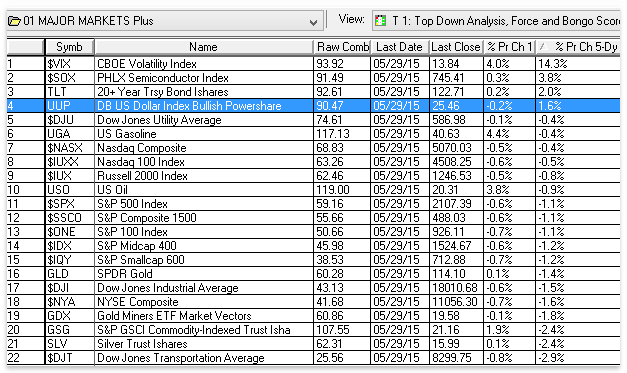Click Gold Miners ETF Market Vectors name
Image resolution: width=627 pixels, height=373 pixels.
click(x=204, y=316)
